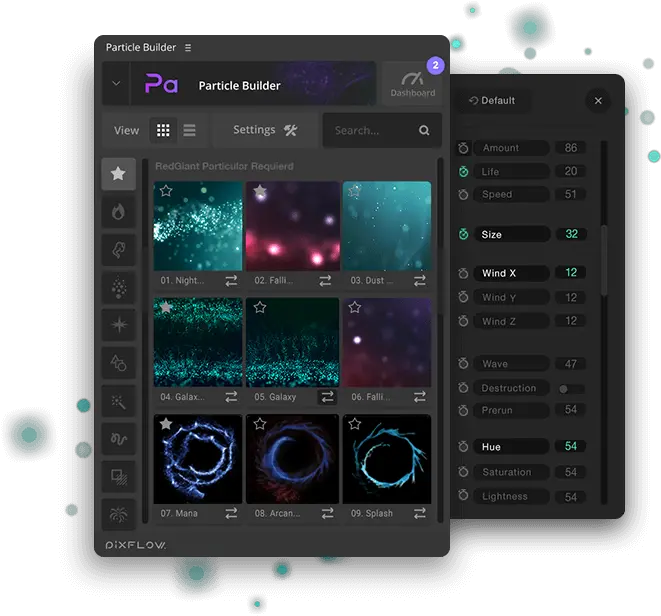Select the fire category in sidebar
The height and width of the screenshot is (616, 661).
pyautogui.click(x=118, y=212)
